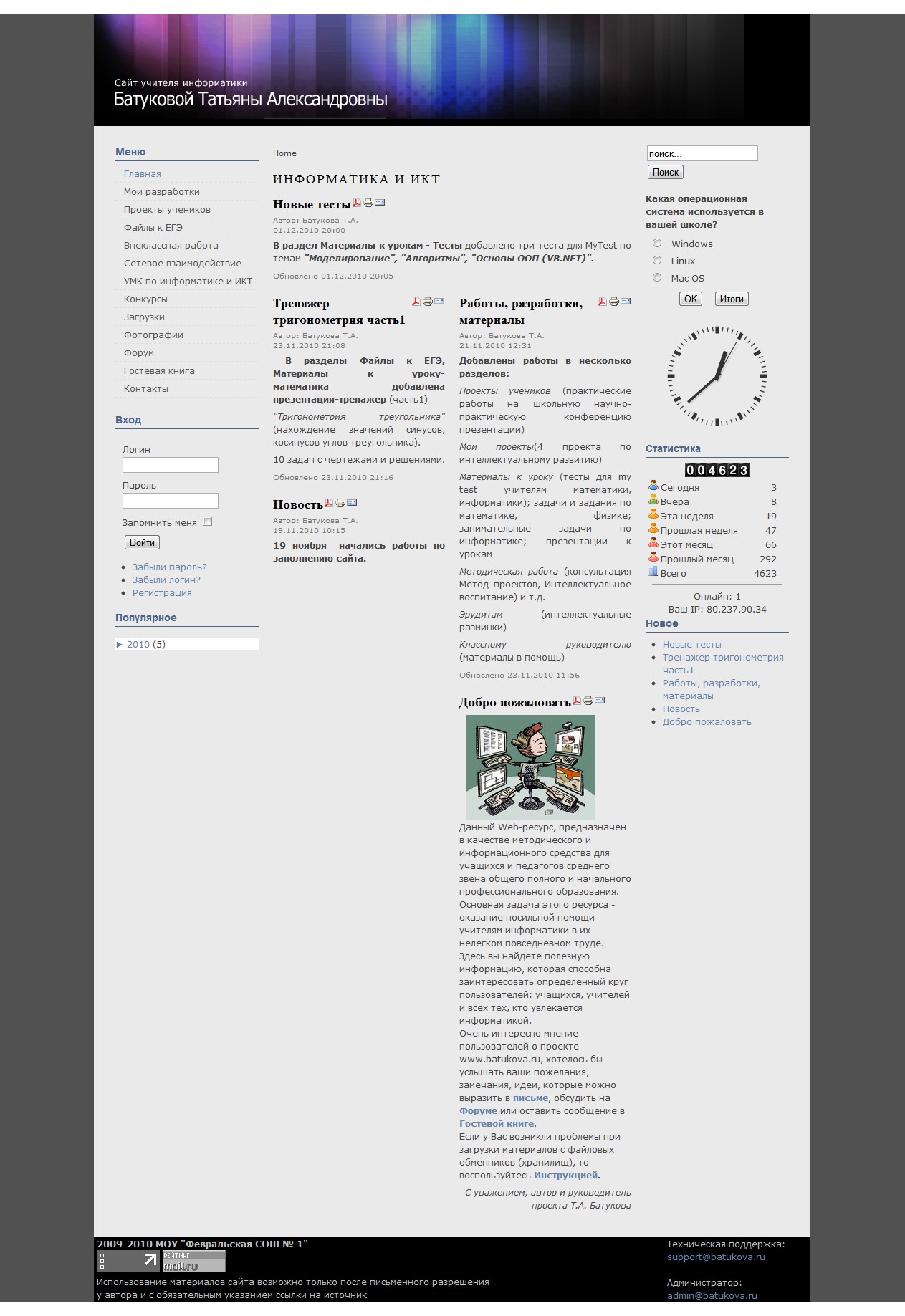
Task: Click print icon next to Новые тесты
Action: pyautogui.click(x=368, y=203)
